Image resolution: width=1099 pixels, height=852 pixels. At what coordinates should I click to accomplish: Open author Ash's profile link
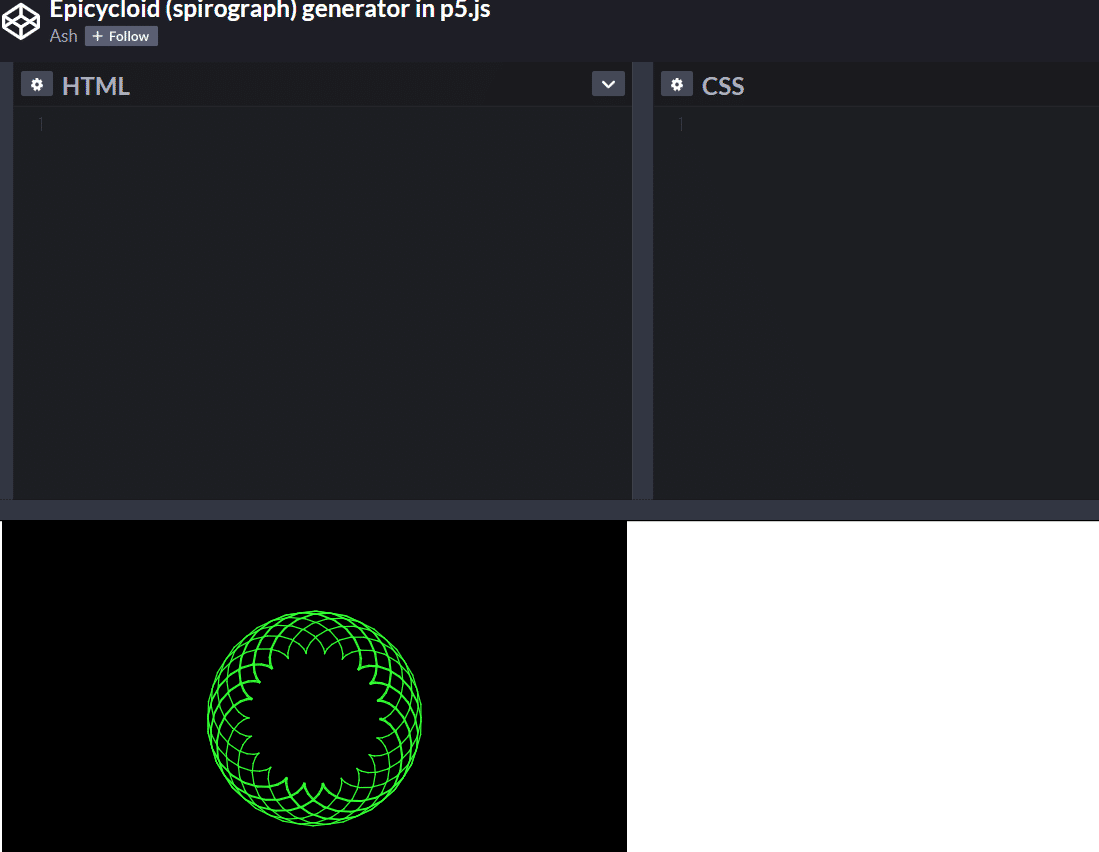(x=63, y=36)
